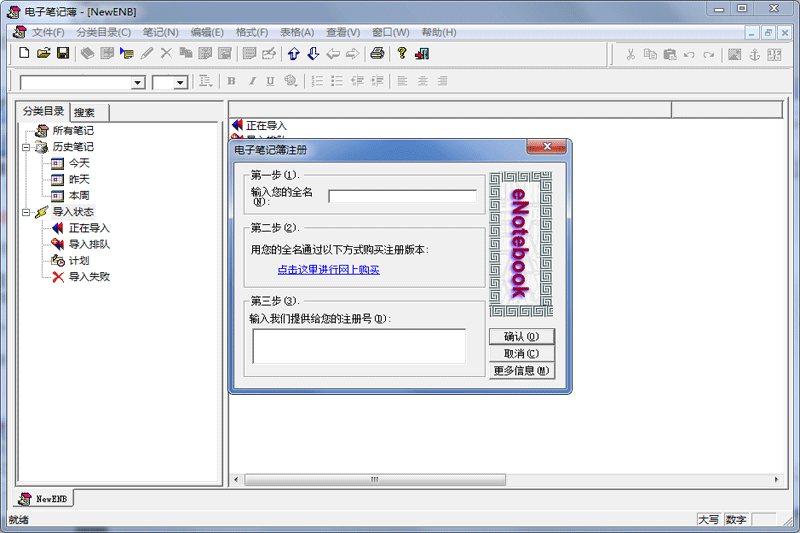800x533 pixels.
Task: Select 导入排队 in the tree
Action: tap(89, 244)
